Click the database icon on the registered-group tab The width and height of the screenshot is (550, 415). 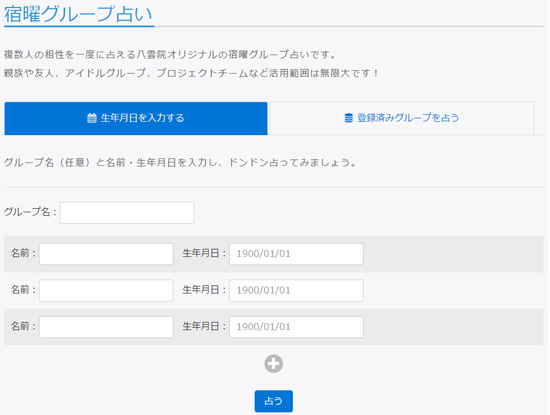click(348, 118)
